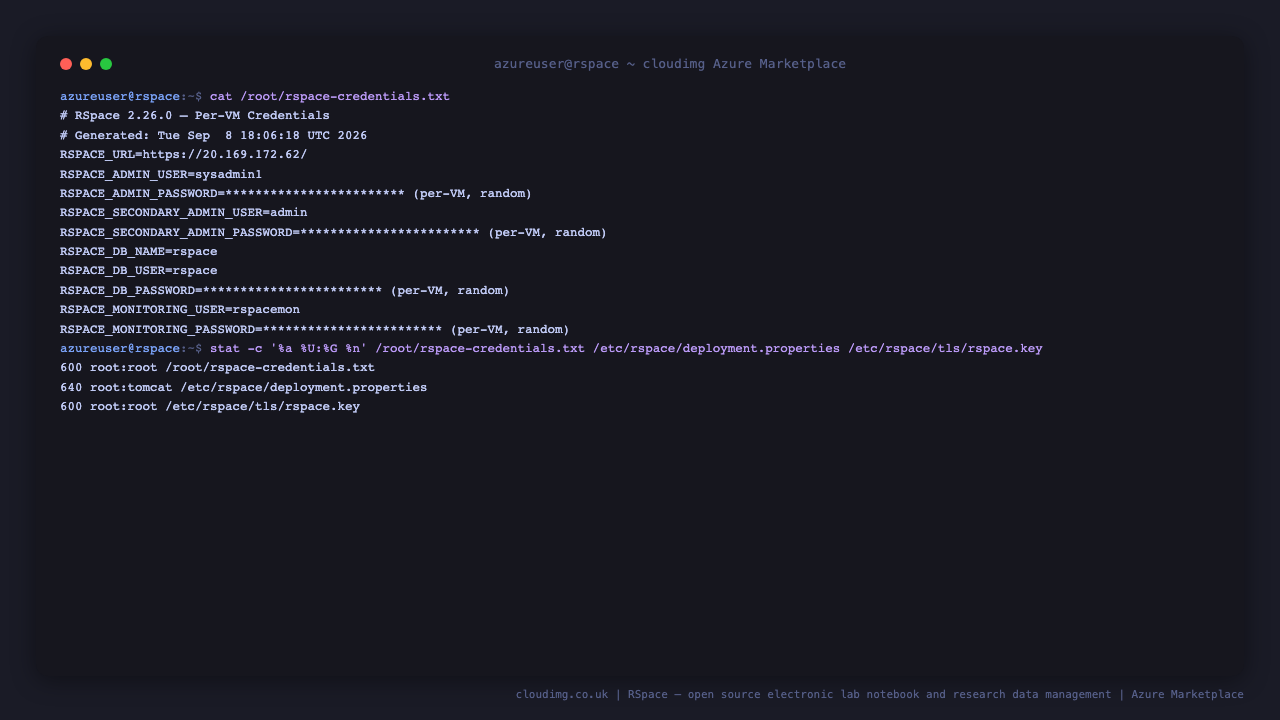1280x720 pixels.
Task: Click the '# RSpace 2.26.0 — Per-VM Credentials' line
Action: point(195,116)
